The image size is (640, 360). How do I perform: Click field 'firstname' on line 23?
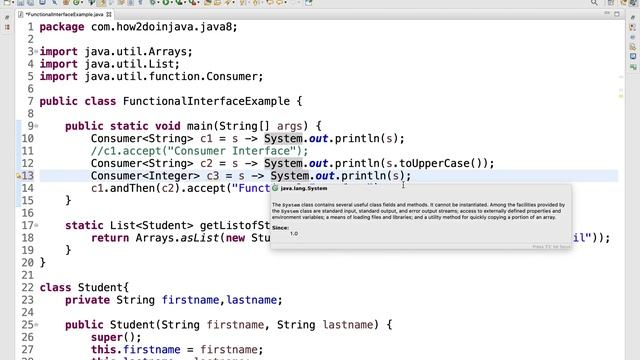click(x=190, y=300)
